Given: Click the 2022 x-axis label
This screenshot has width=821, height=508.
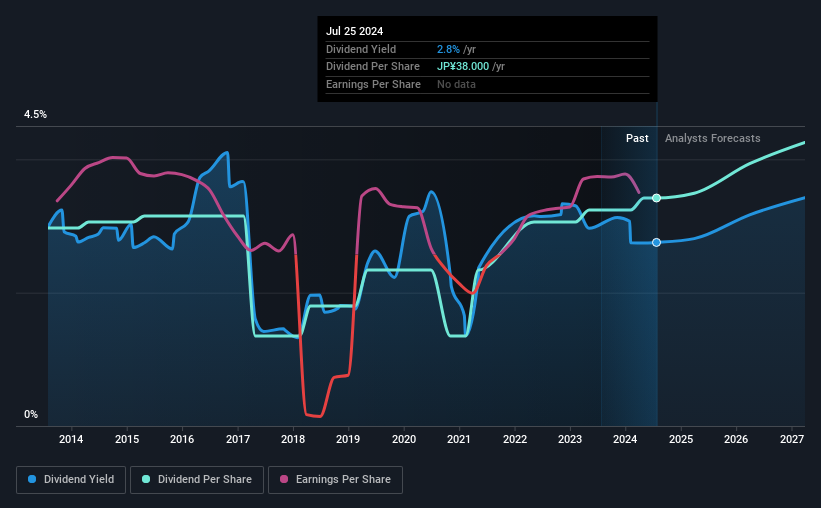Looking at the screenshot, I should tap(515, 439).
